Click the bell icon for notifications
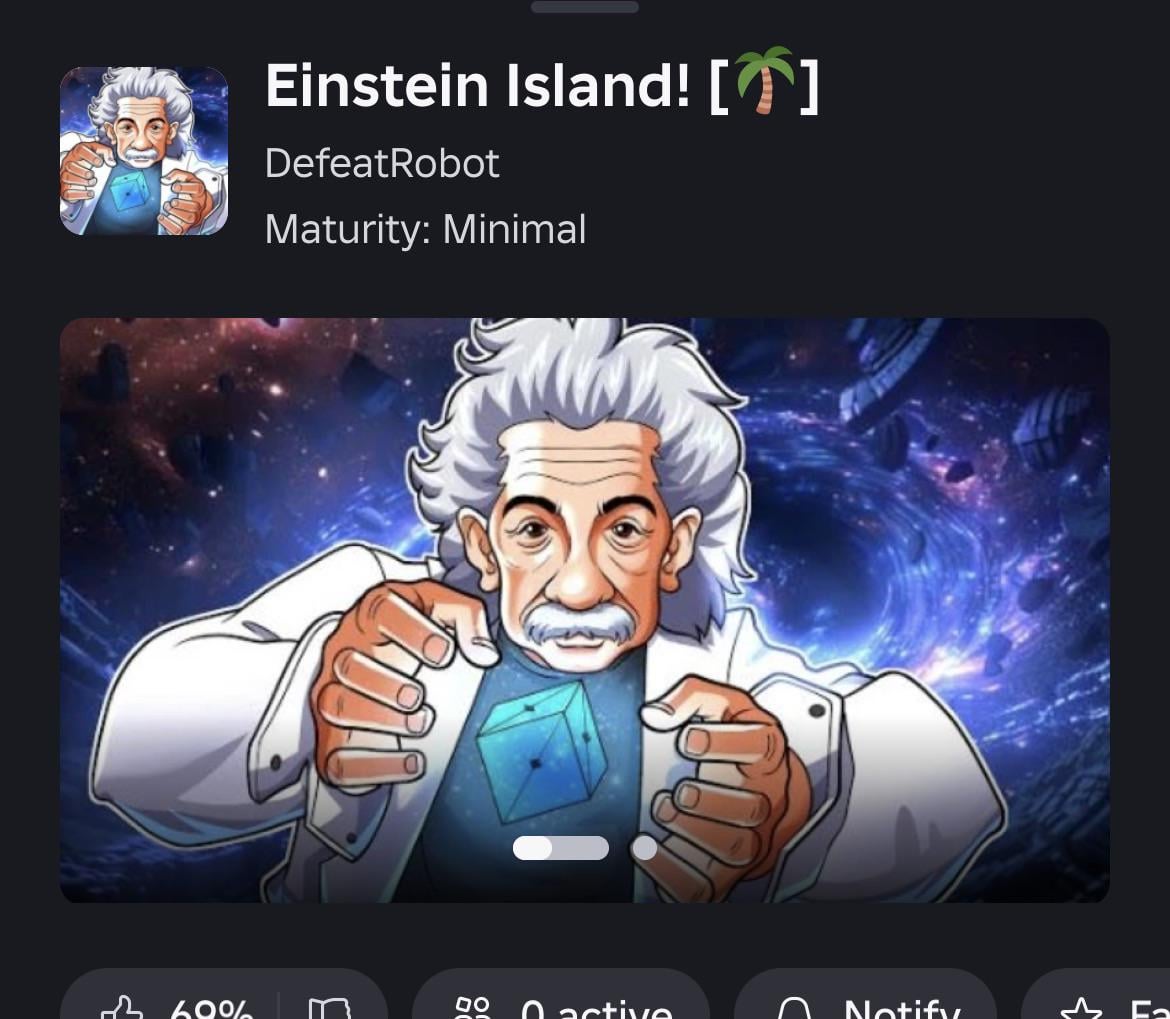This screenshot has height=1019, width=1170. [795, 1009]
